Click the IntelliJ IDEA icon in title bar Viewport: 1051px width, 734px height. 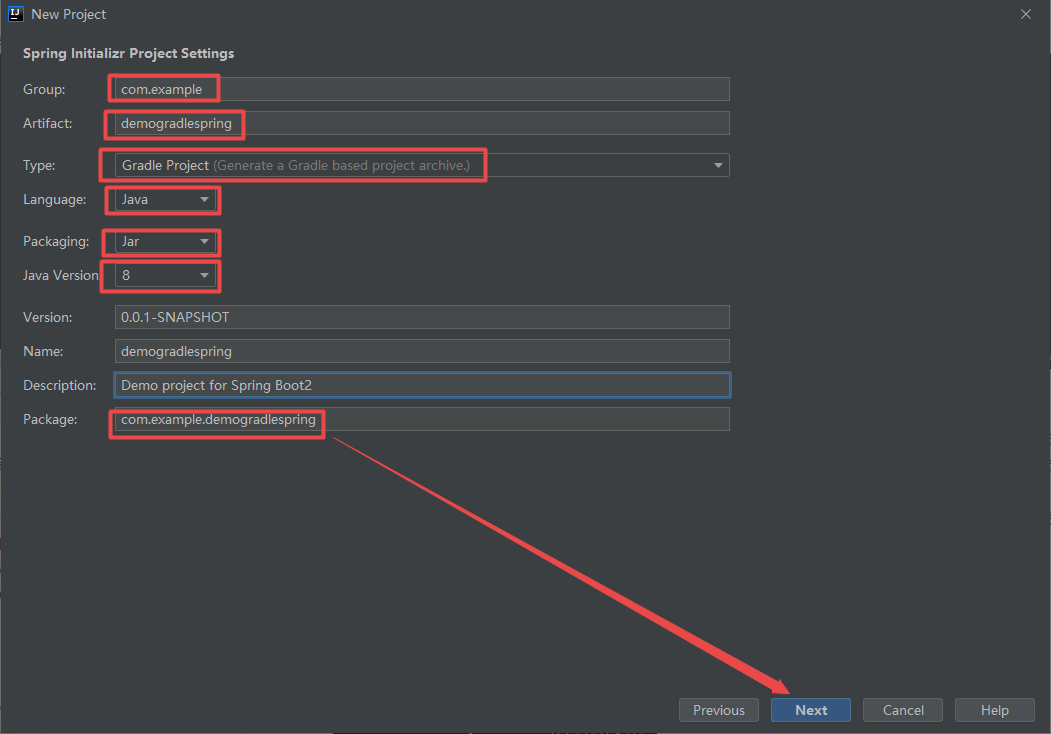coord(15,14)
